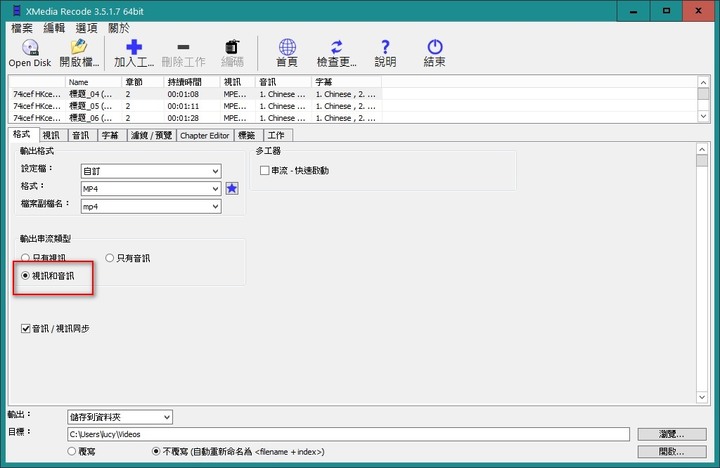The height and width of the screenshot is (468, 720).
Task: Open the 選項 menu
Action: (86, 28)
